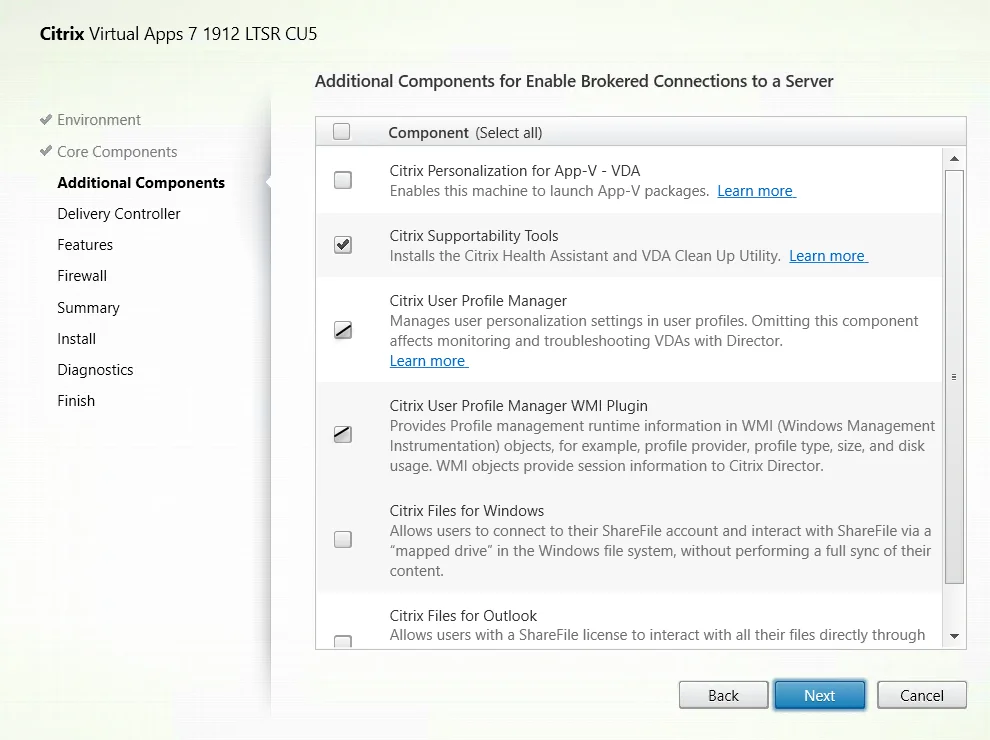Viewport: 990px width, 740px height.
Task: Click the Next button
Action: [x=820, y=695]
